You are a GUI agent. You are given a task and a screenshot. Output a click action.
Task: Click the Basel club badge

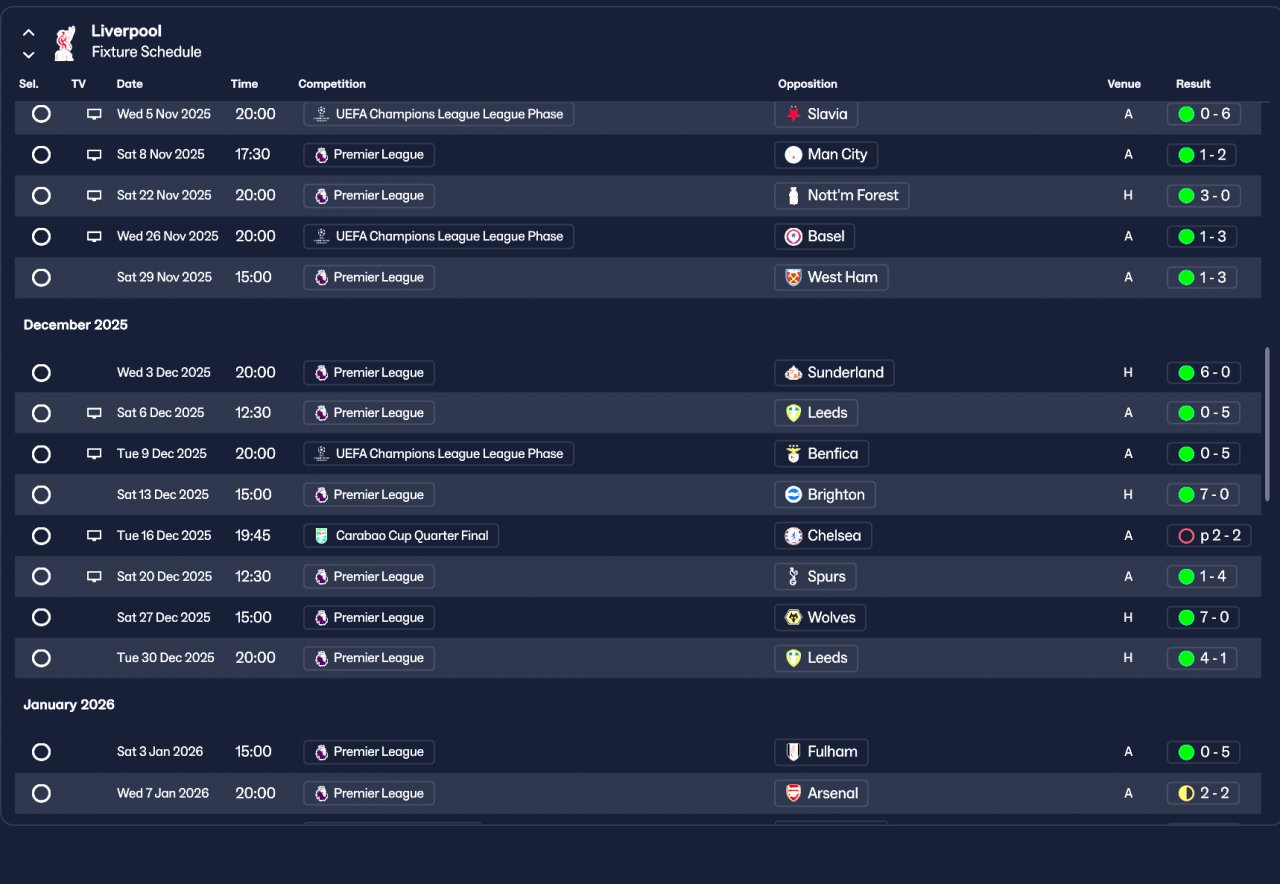[793, 237]
